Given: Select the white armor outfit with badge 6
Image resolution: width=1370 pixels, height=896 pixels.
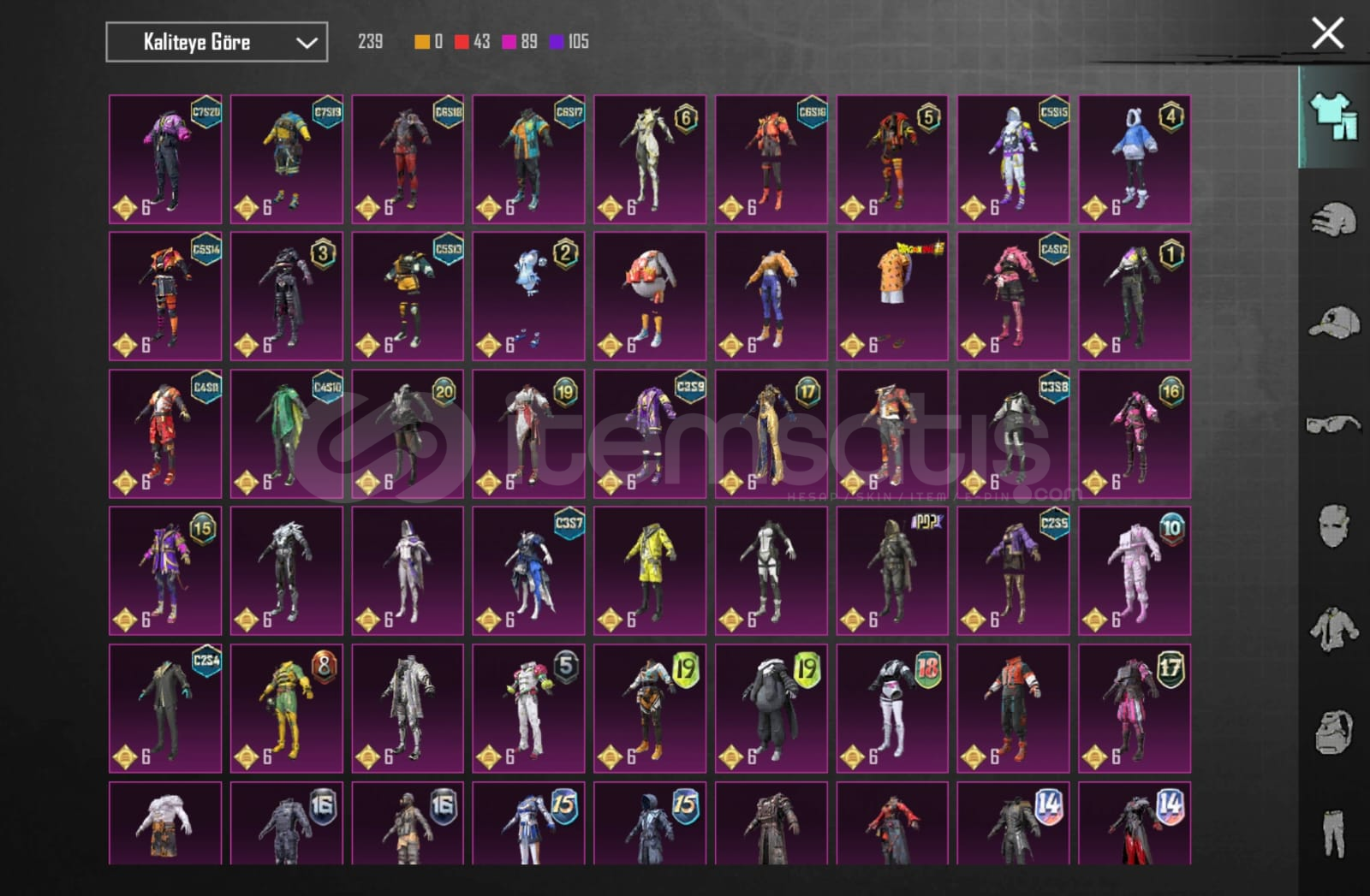Looking at the screenshot, I should 650,159.
